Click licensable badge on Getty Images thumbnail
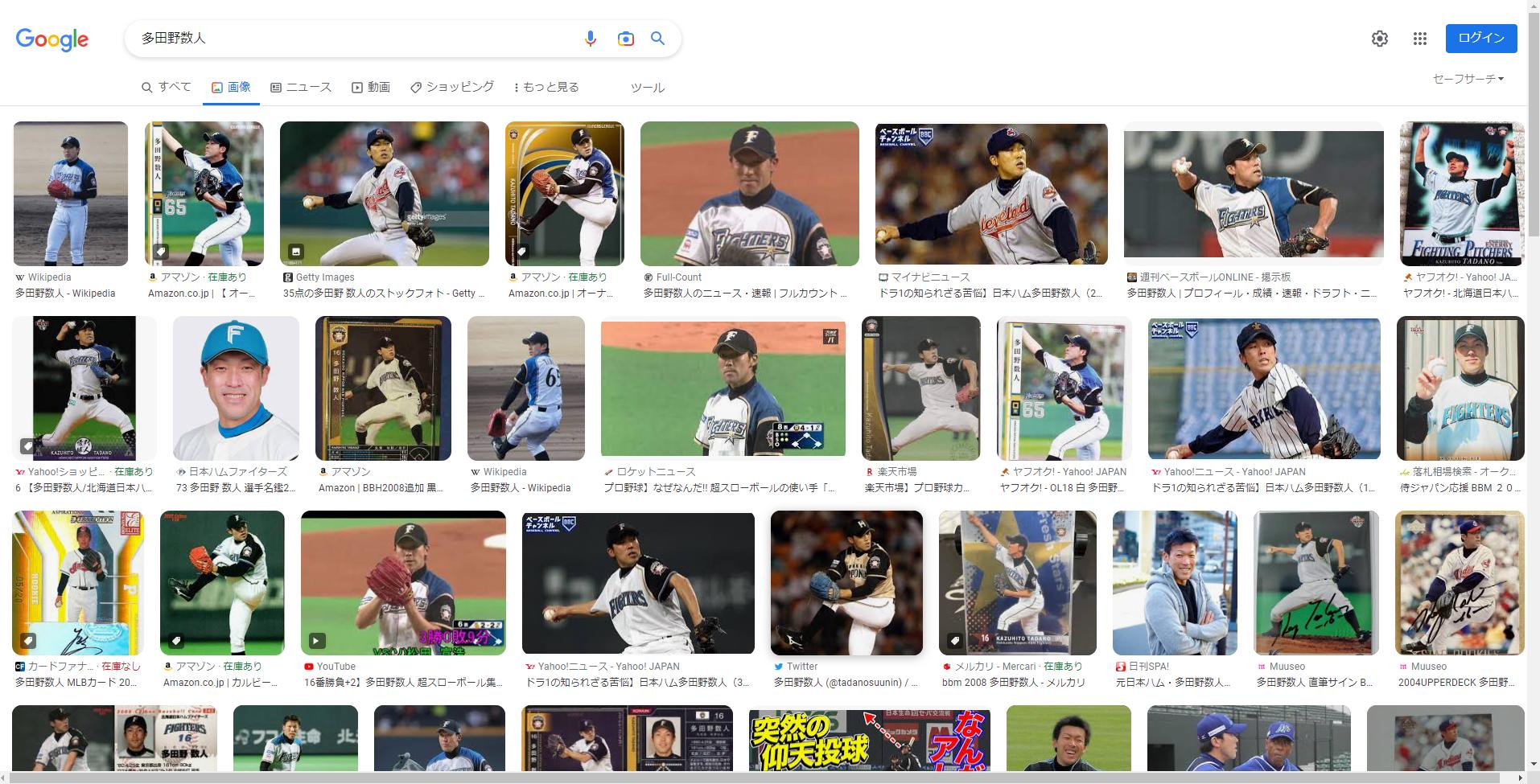Image resolution: width=1540 pixels, height=784 pixels. (296, 252)
